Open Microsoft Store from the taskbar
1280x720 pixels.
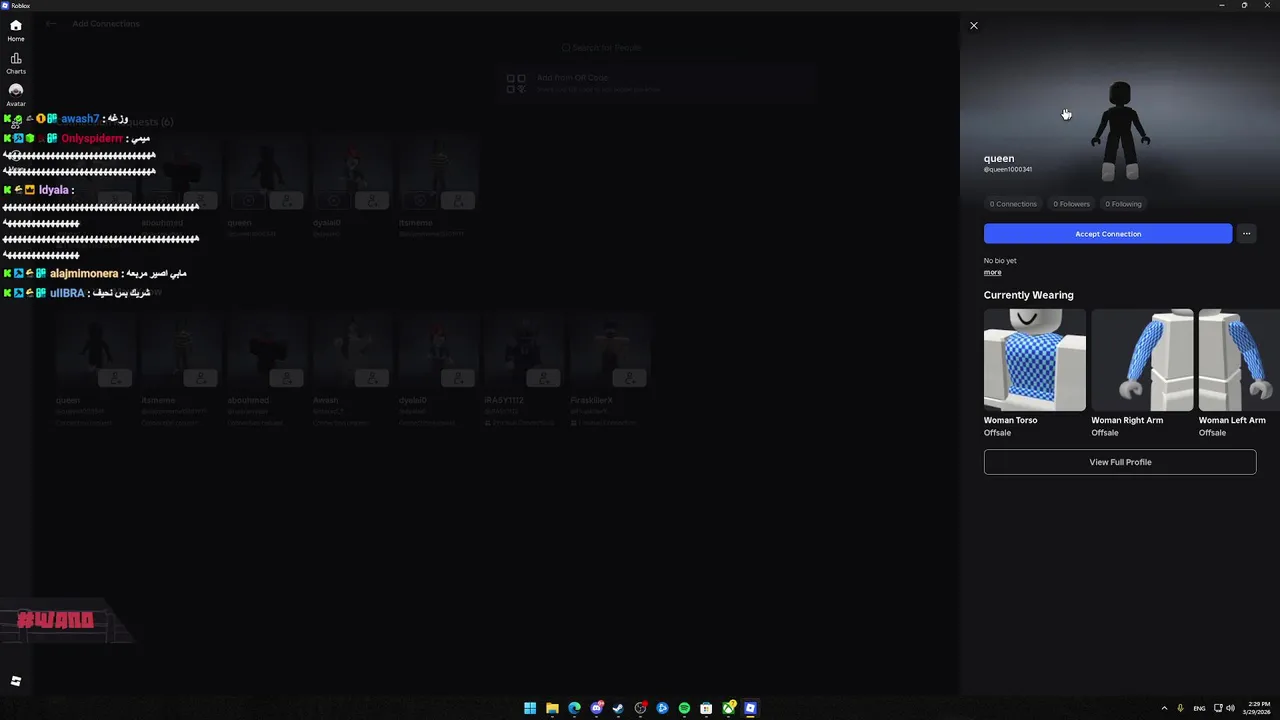pyautogui.click(x=706, y=708)
